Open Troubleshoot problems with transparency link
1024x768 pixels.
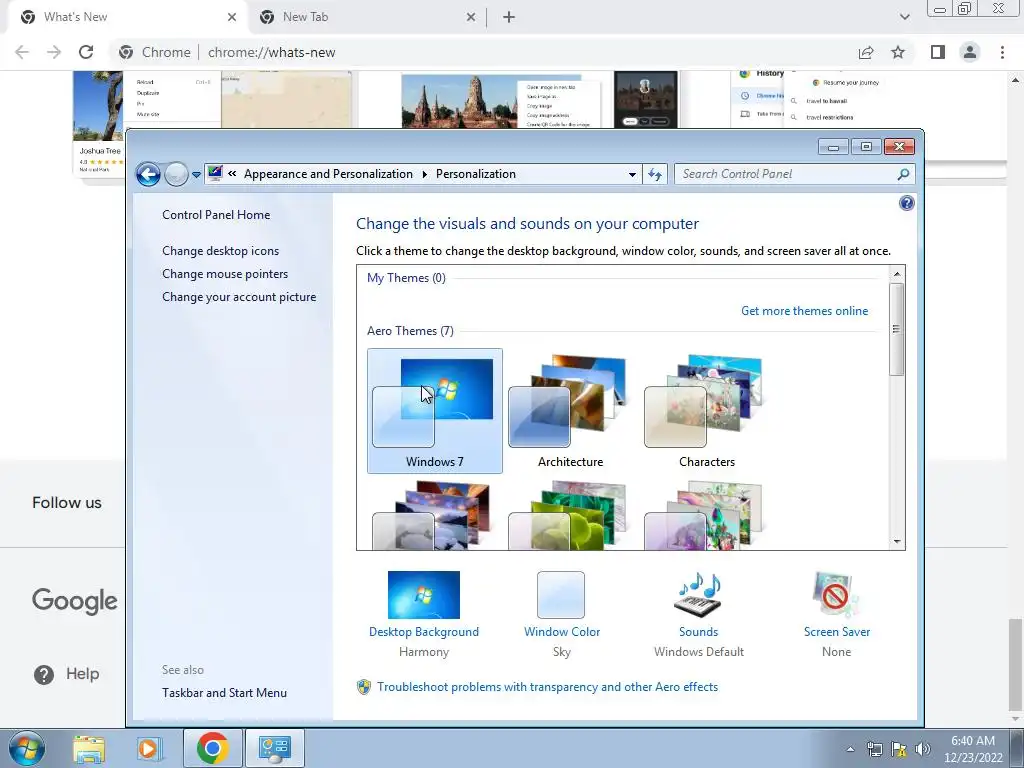[x=547, y=687]
